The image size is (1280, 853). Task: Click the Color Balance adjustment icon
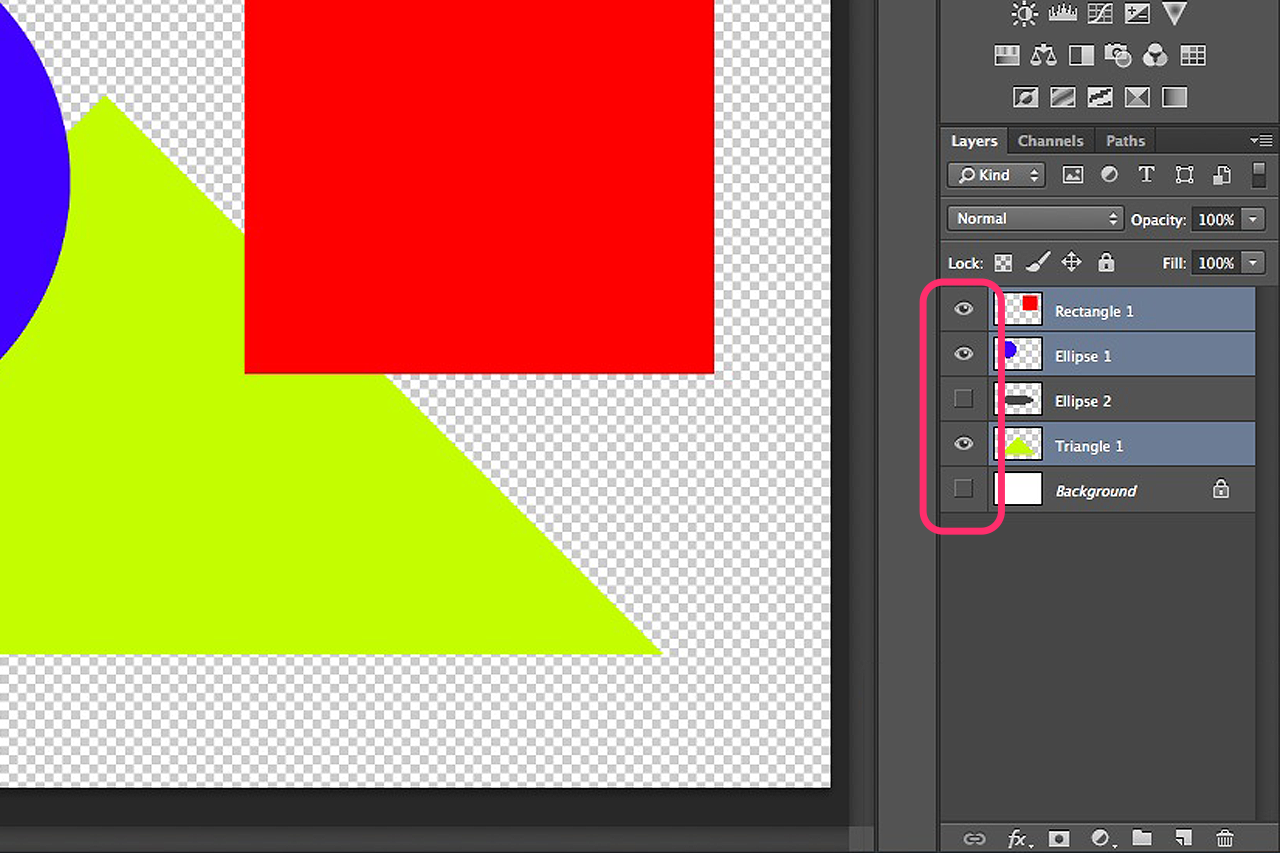click(x=1043, y=55)
